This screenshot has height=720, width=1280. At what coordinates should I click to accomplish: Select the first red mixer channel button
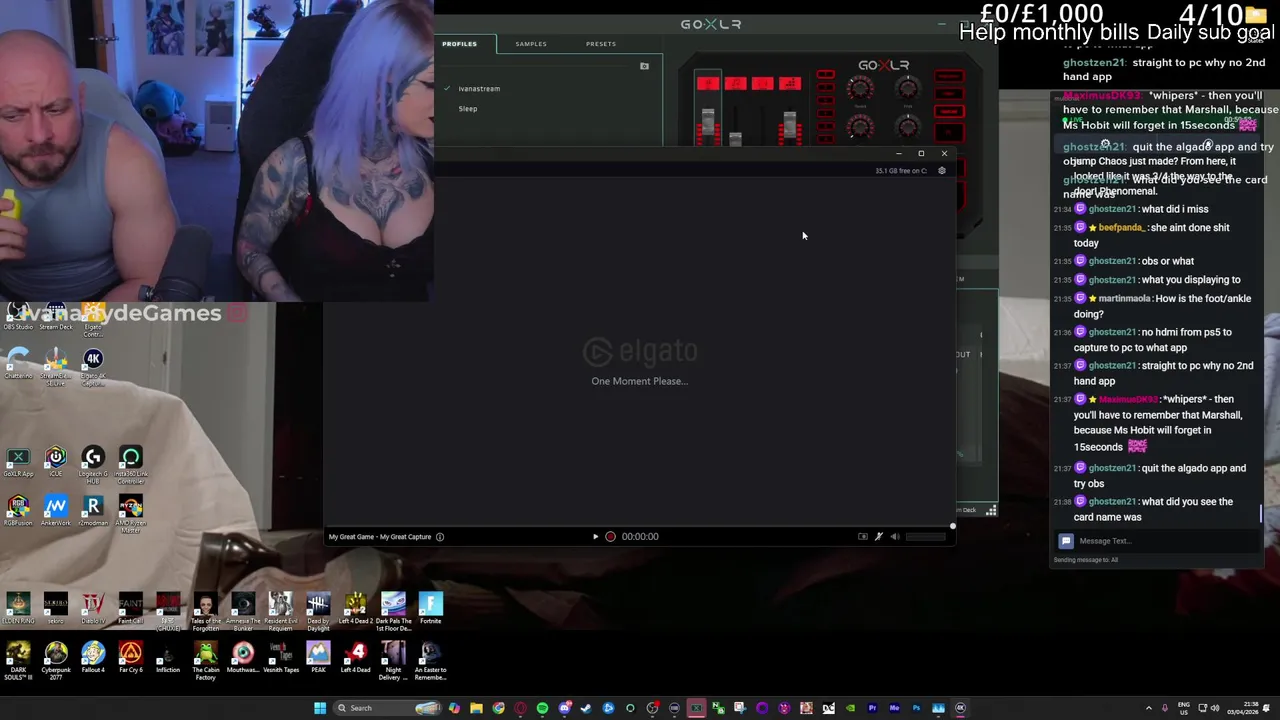(x=708, y=84)
